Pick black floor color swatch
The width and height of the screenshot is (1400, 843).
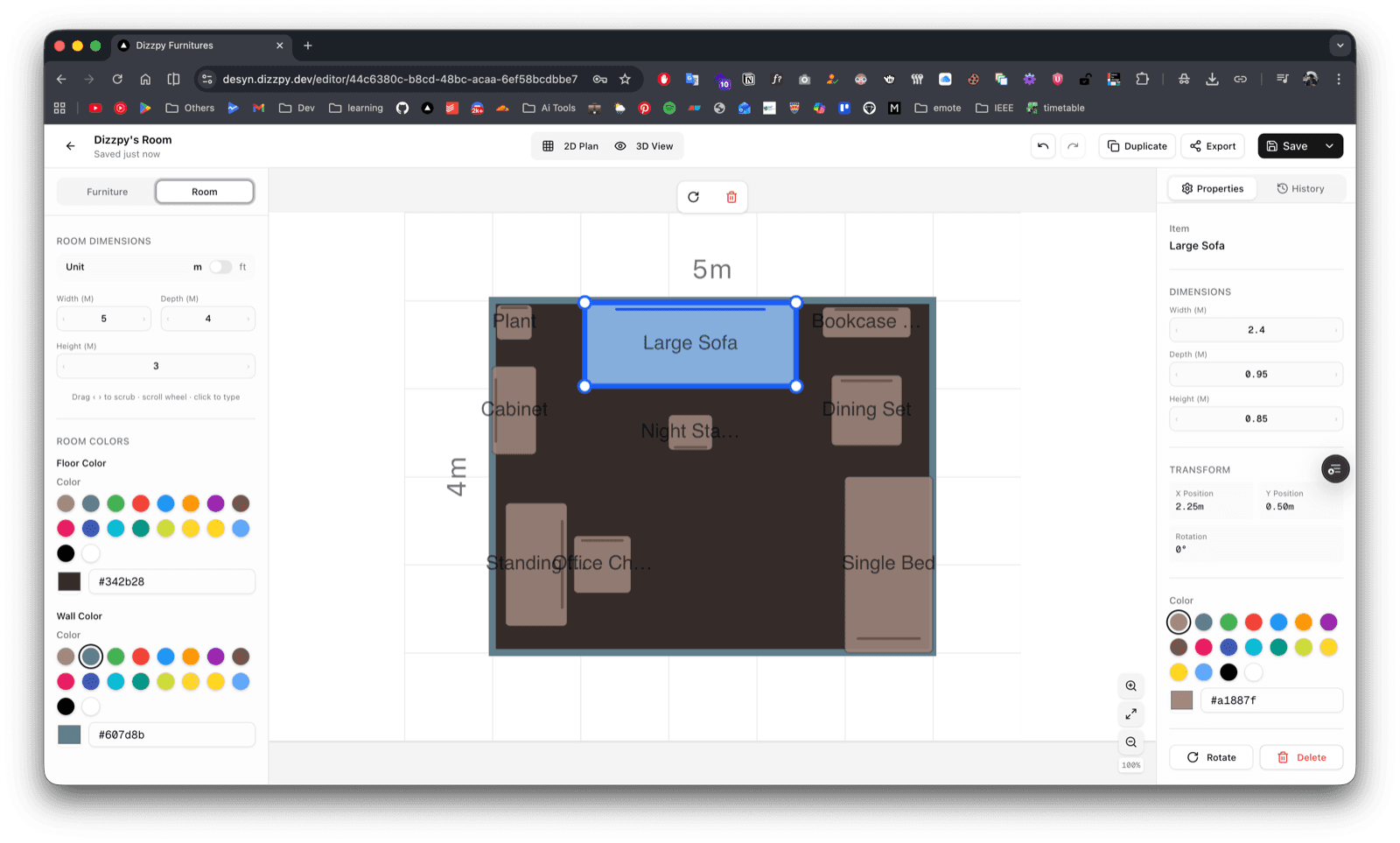click(x=66, y=553)
